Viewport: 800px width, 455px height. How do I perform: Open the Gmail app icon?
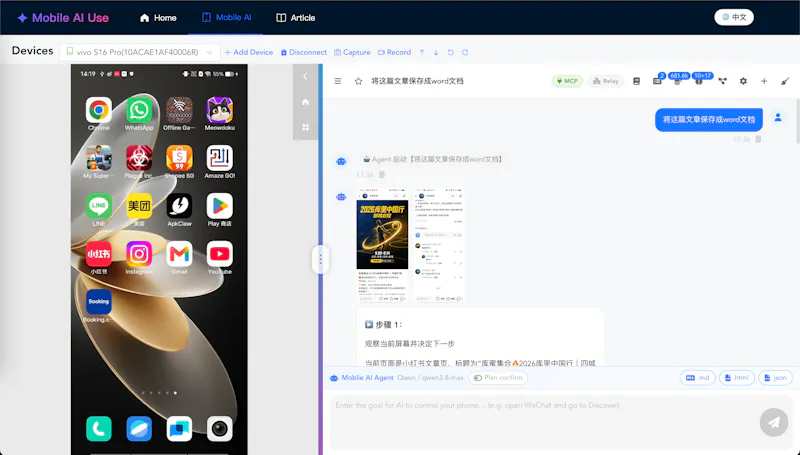[179, 254]
